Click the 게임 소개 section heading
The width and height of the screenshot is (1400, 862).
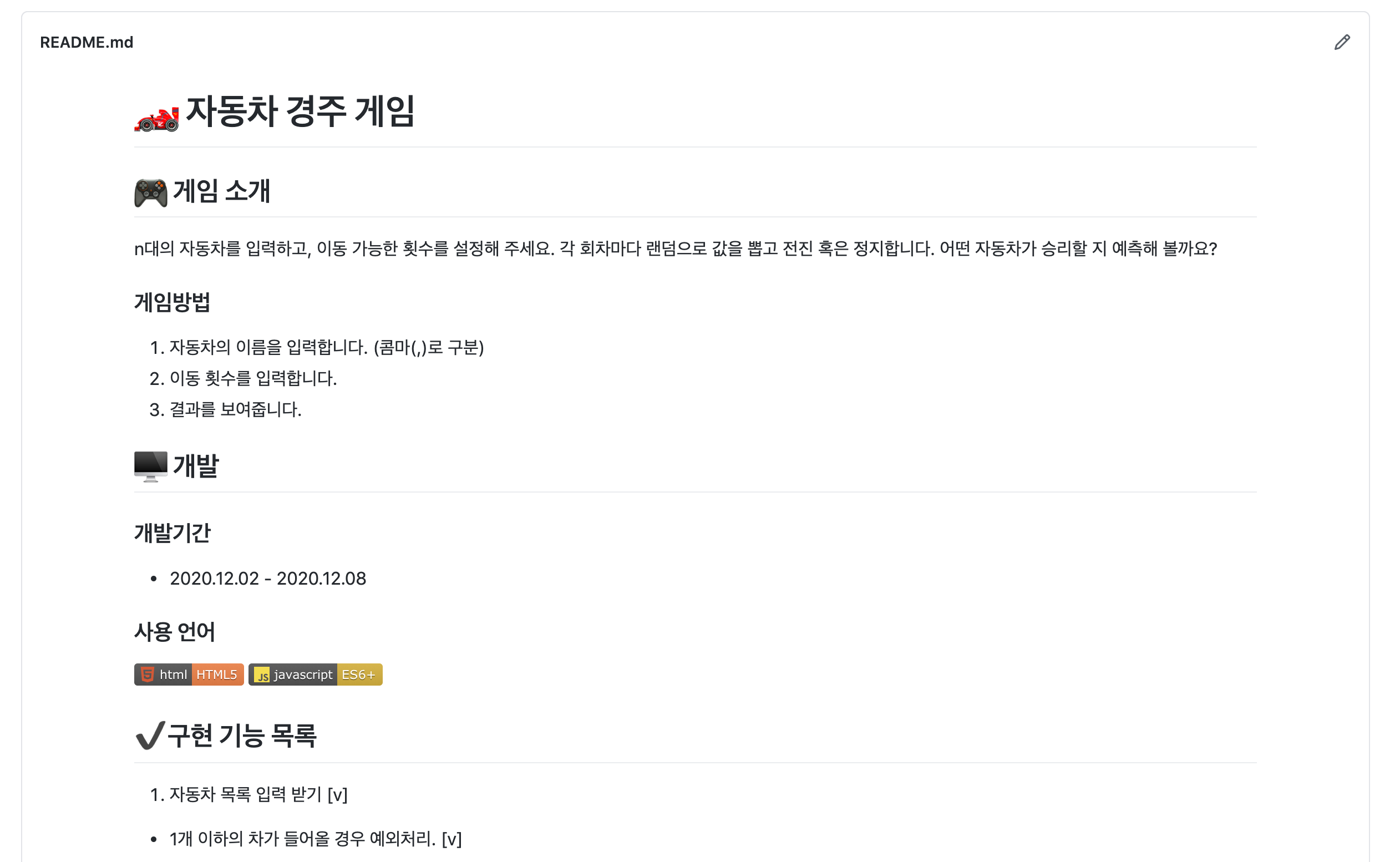point(222,191)
